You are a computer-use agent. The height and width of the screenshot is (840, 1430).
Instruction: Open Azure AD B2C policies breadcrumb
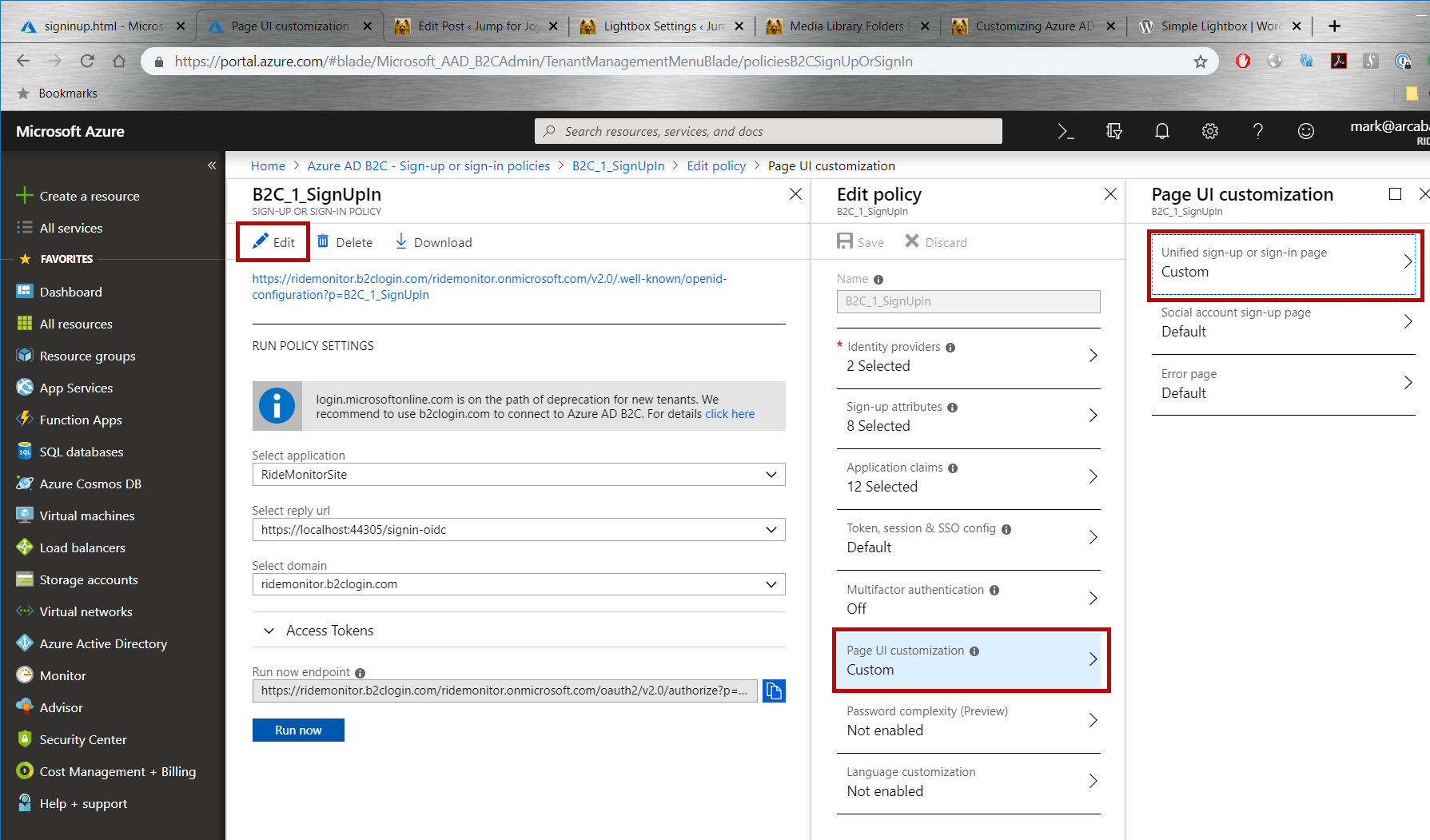point(428,166)
